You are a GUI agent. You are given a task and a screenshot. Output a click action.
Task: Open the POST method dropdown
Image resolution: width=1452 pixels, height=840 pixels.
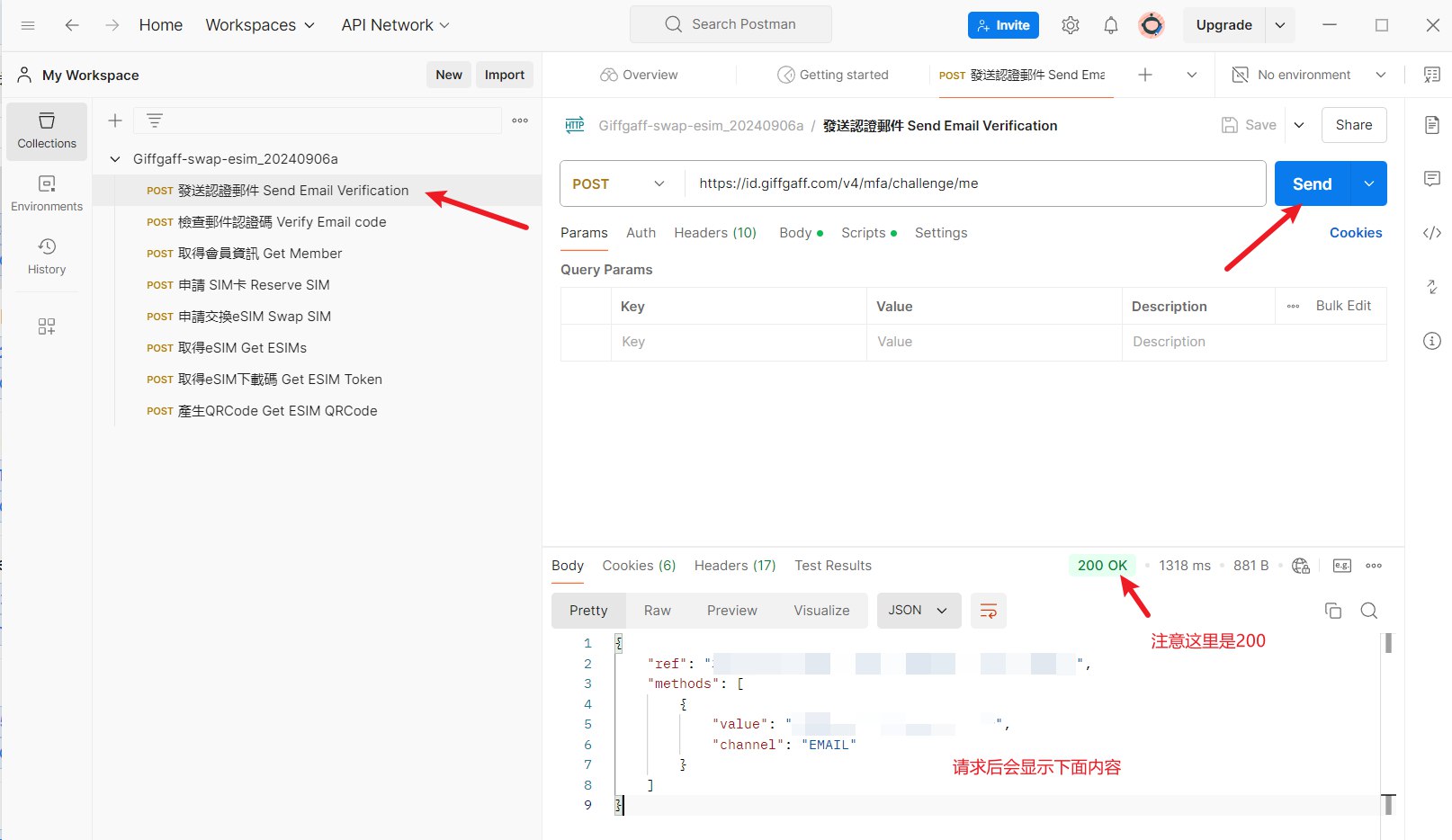point(619,183)
